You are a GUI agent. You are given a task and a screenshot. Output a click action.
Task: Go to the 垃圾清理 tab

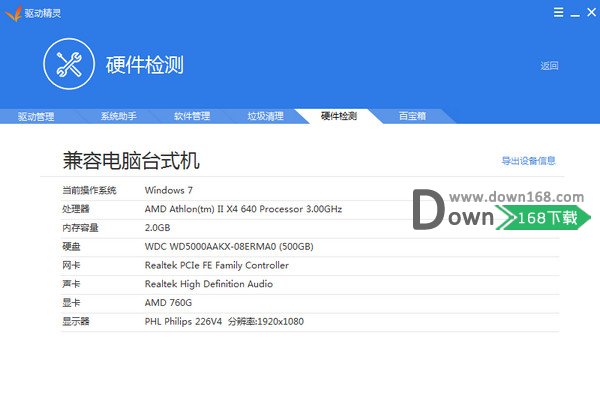pyautogui.click(x=266, y=116)
